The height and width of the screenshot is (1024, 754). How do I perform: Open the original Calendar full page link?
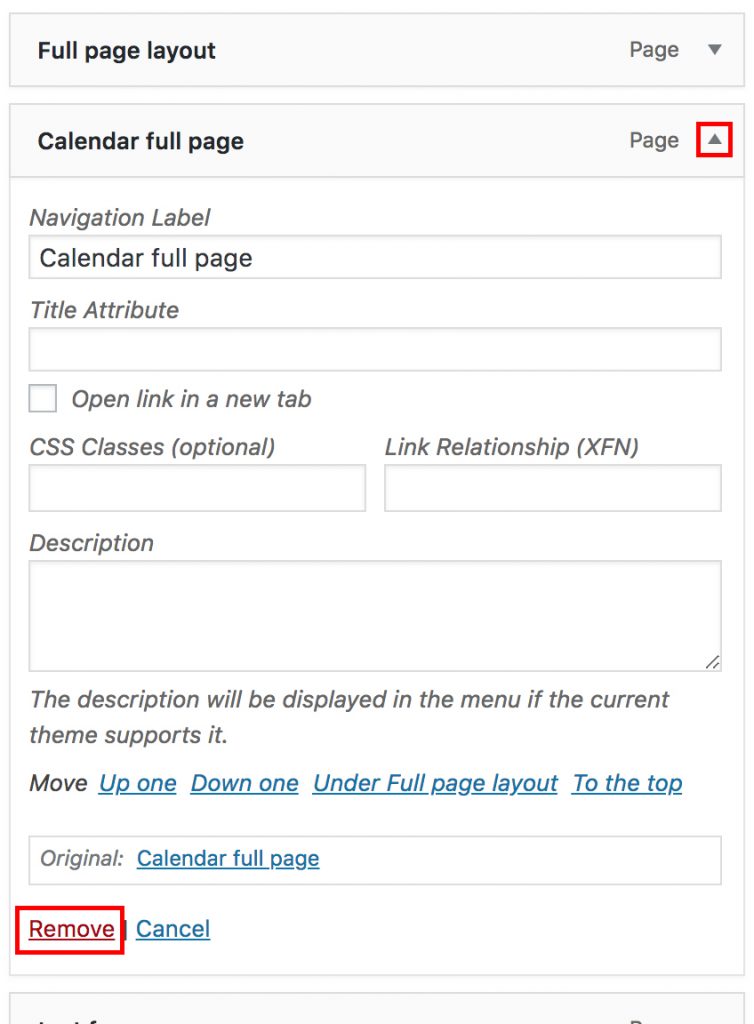(x=228, y=859)
